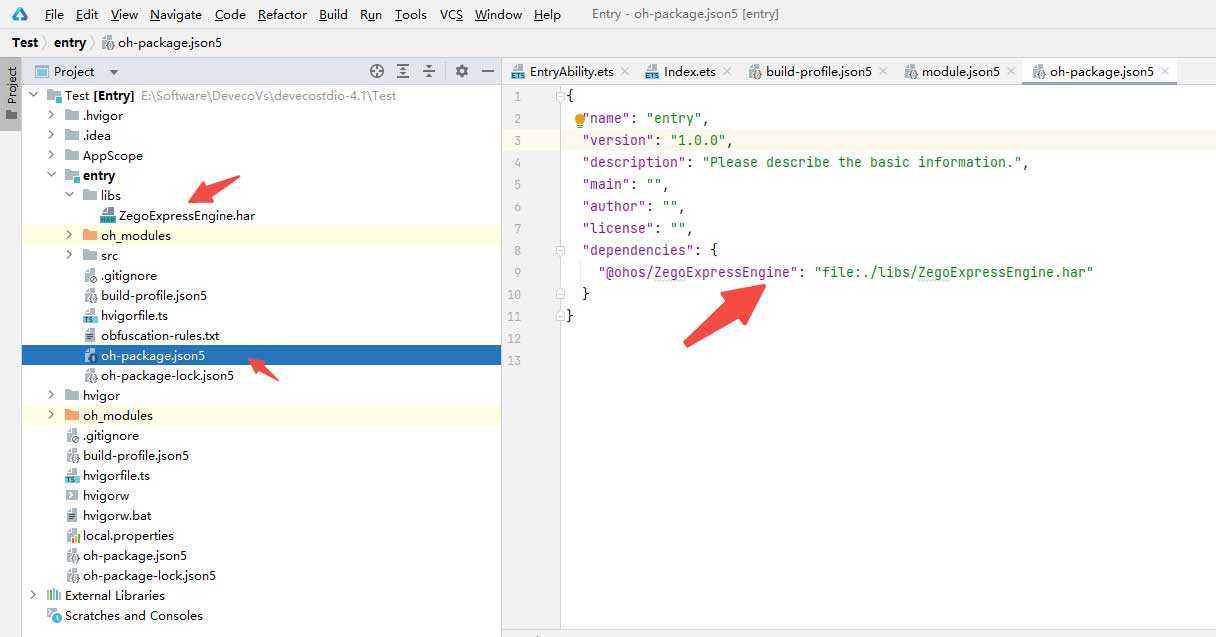Image resolution: width=1216 pixels, height=637 pixels.
Task: Click the yellow lightbulb intention icon
Action: click(x=578, y=119)
